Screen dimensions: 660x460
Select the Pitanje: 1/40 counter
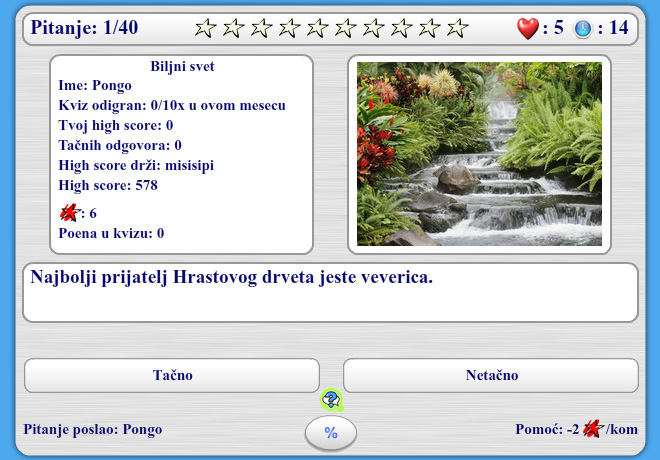pos(85,28)
